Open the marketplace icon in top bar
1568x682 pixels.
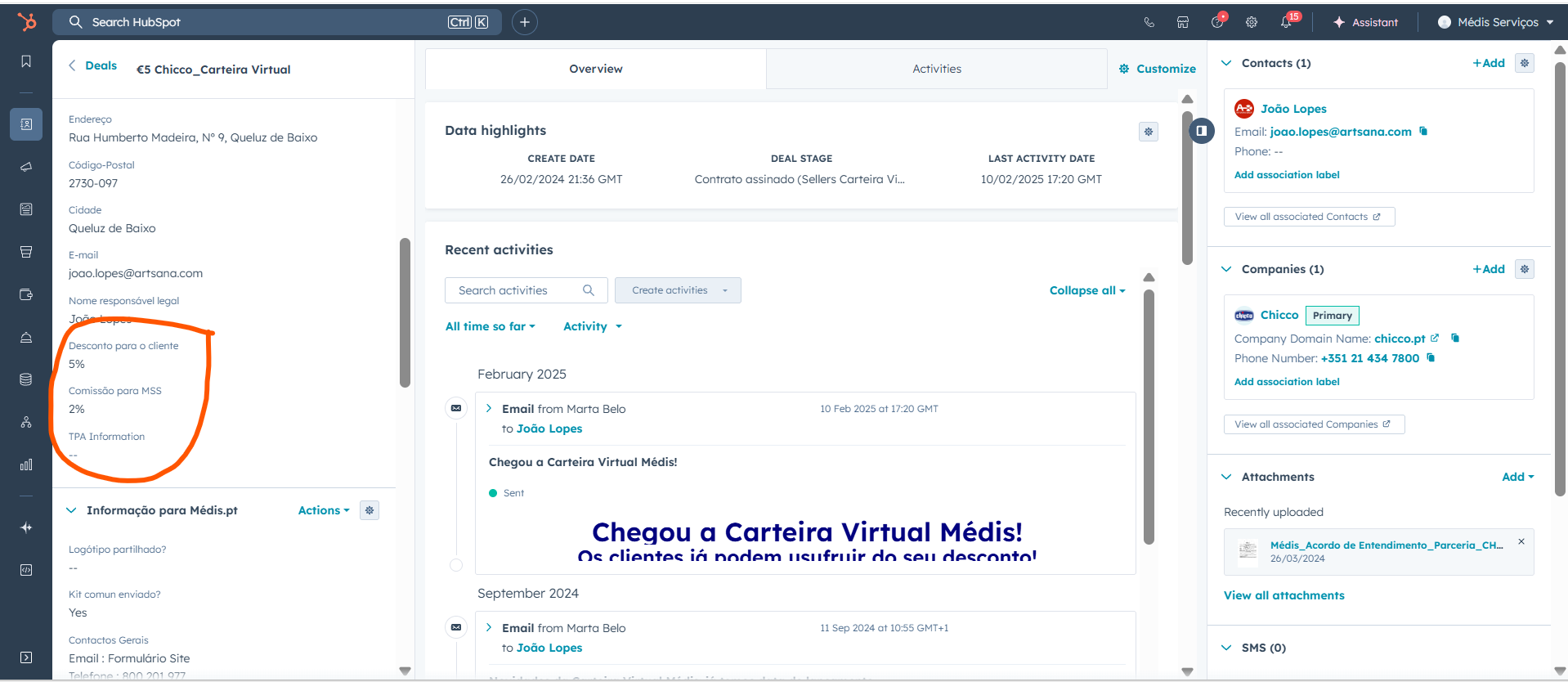click(x=1183, y=23)
